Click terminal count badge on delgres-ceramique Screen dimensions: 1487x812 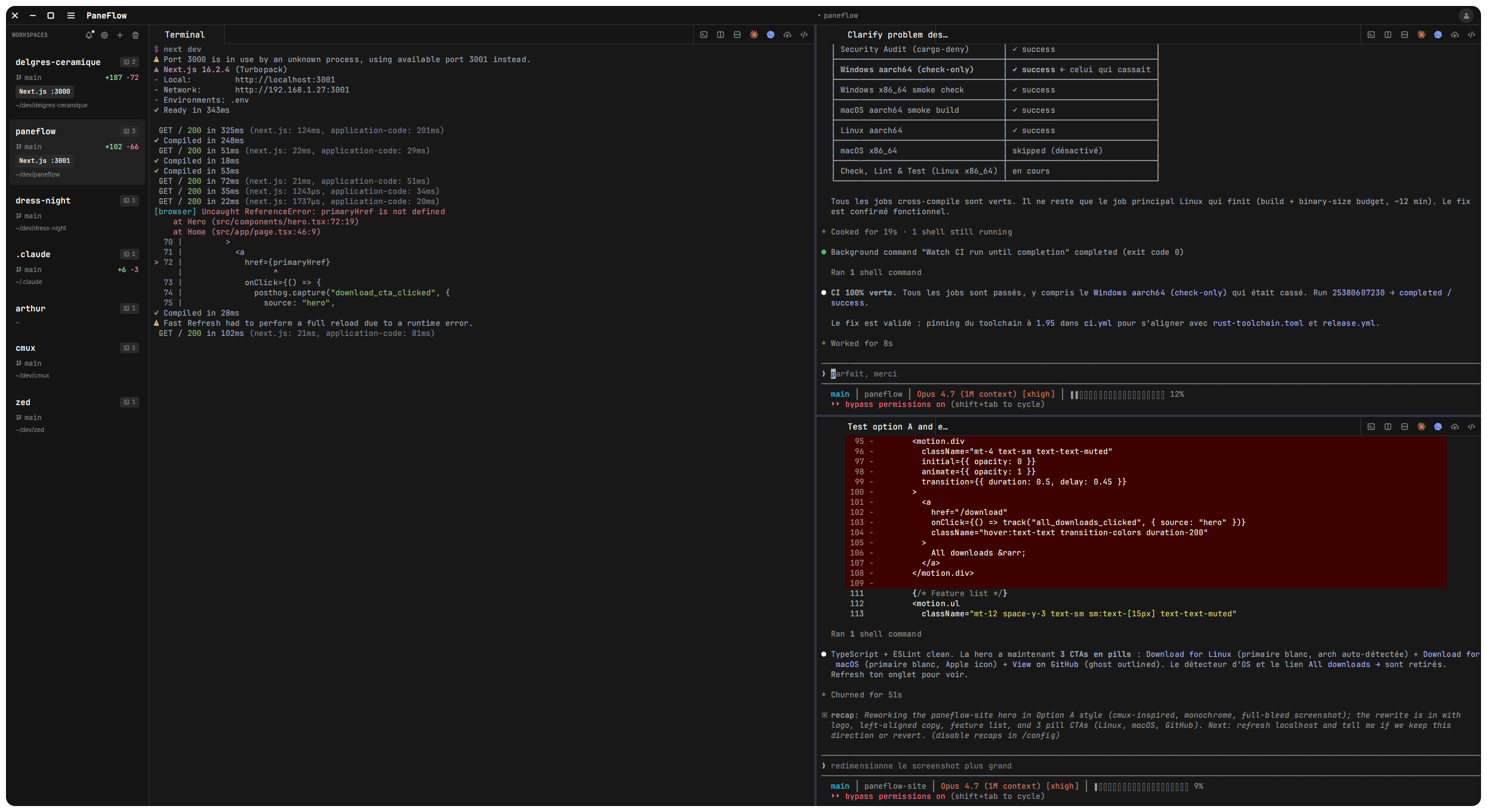pyautogui.click(x=130, y=62)
